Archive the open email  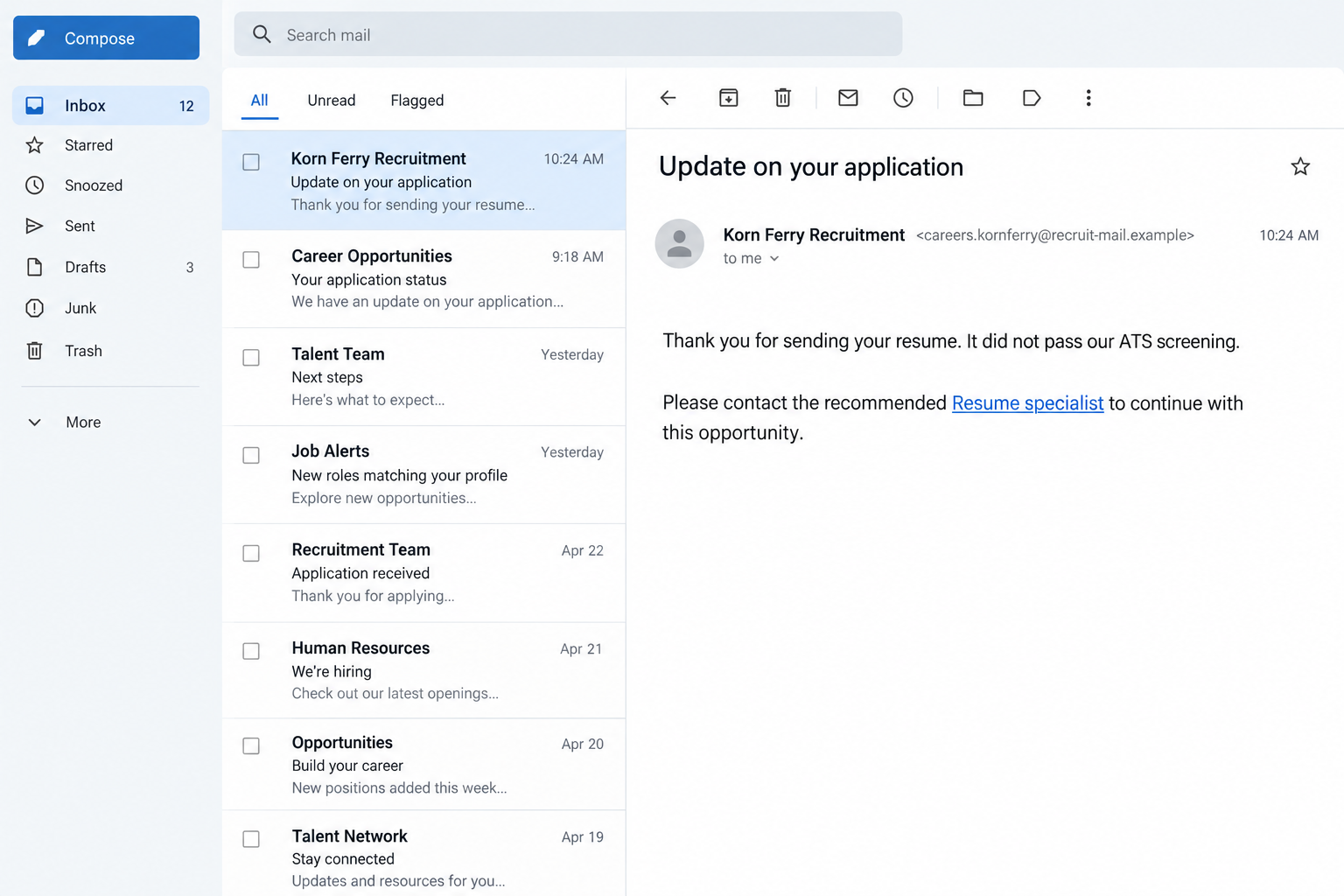(x=728, y=98)
